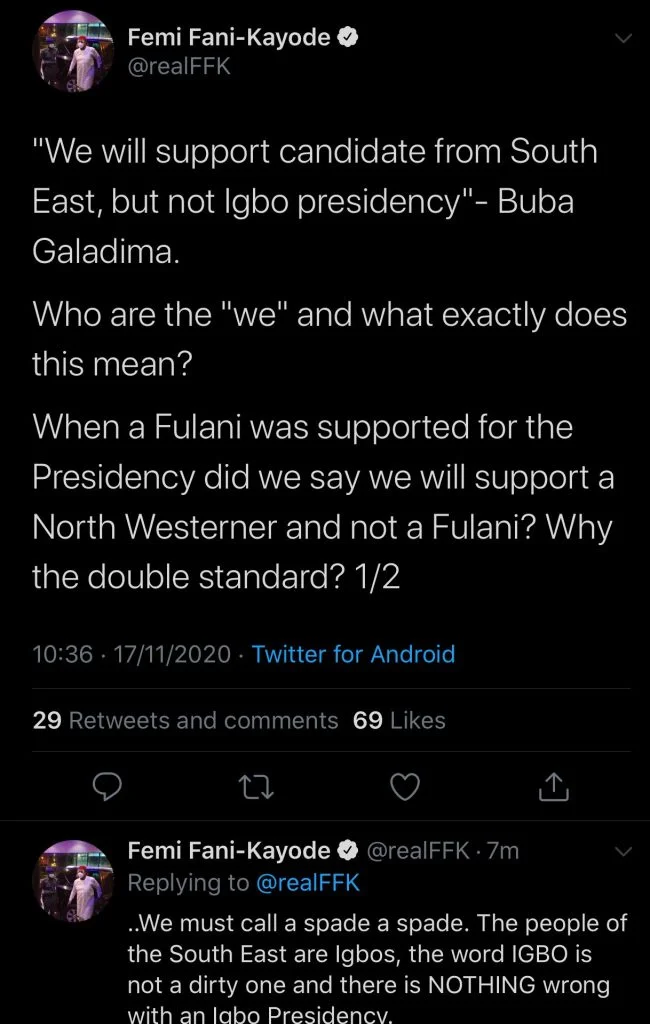Click the 10:36 · 17/11/2020 timestamp
The image size is (650, 1024).
pos(132,654)
